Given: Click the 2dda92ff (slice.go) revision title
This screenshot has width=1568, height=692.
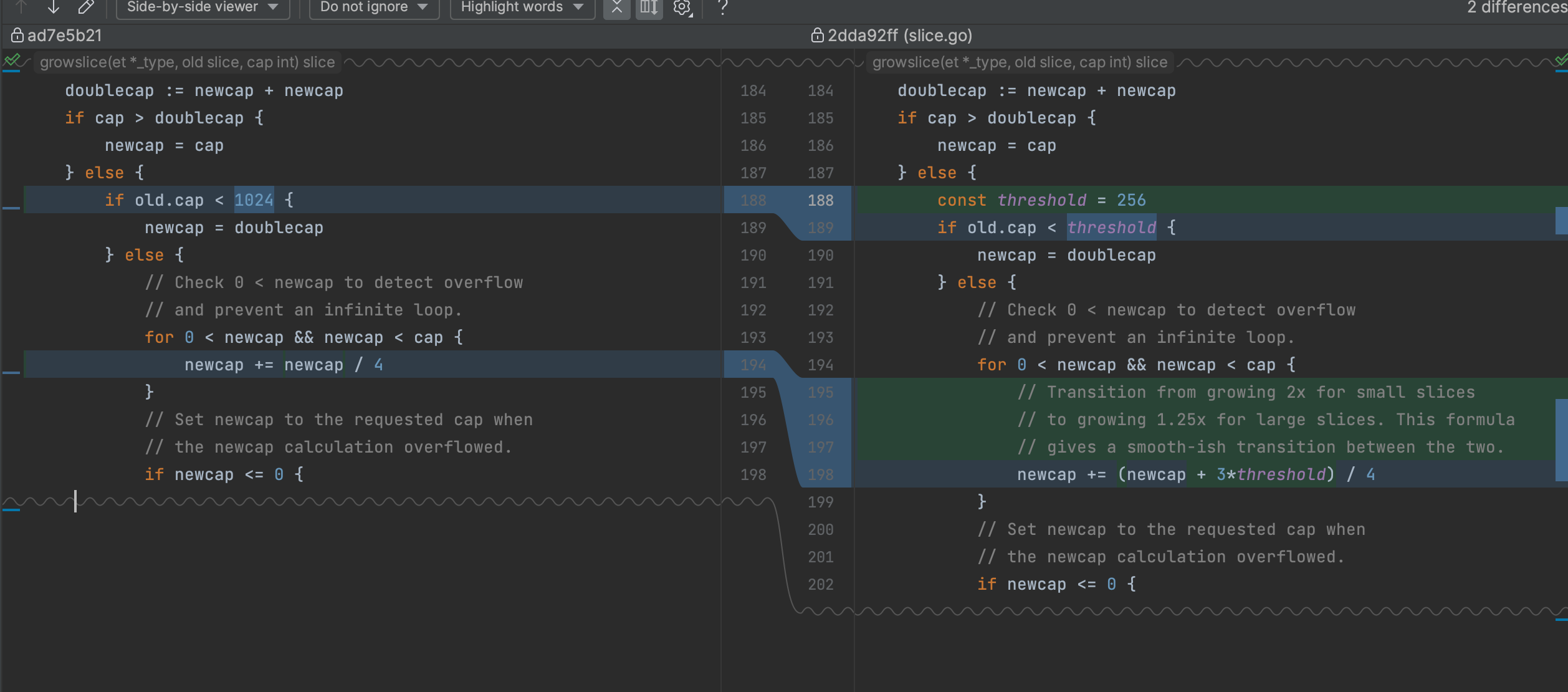Looking at the screenshot, I should (900, 36).
